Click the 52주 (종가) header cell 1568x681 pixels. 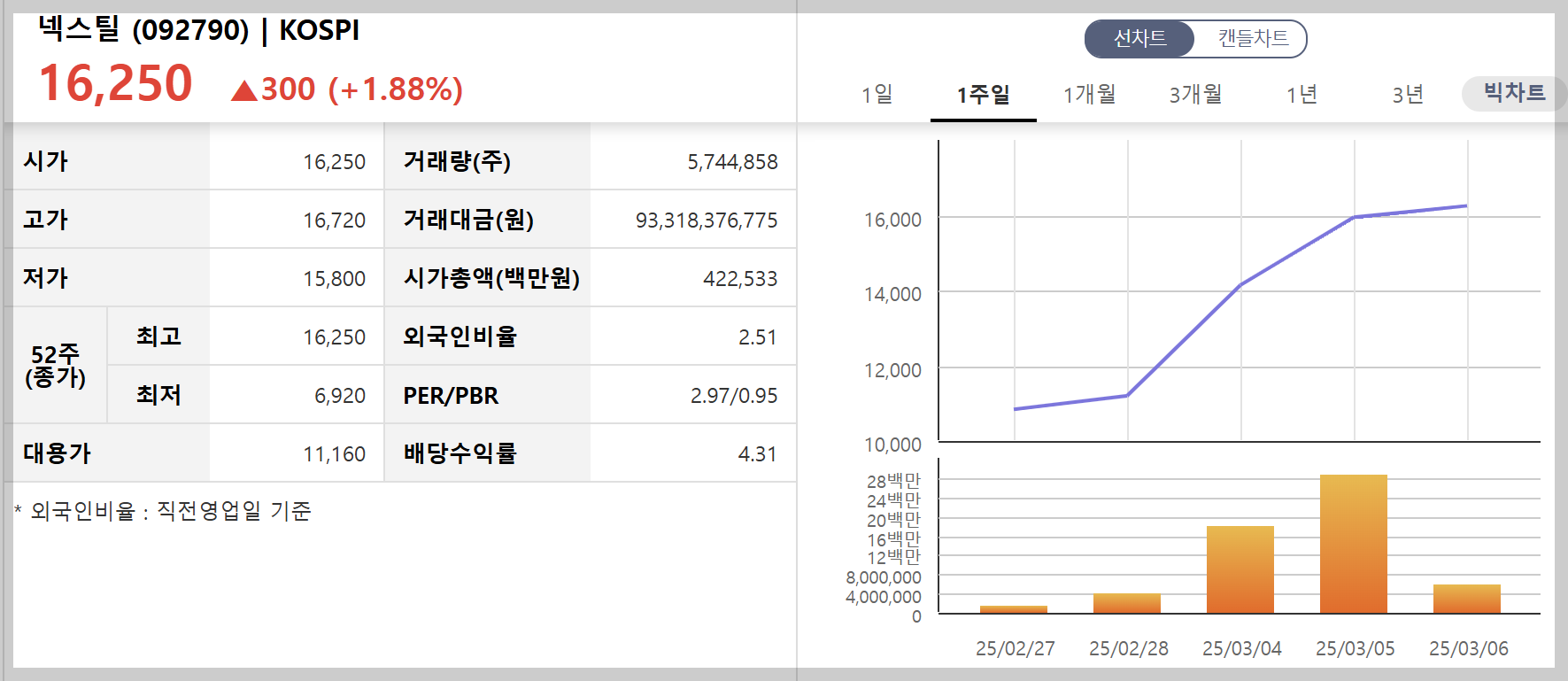coord(55,366)
